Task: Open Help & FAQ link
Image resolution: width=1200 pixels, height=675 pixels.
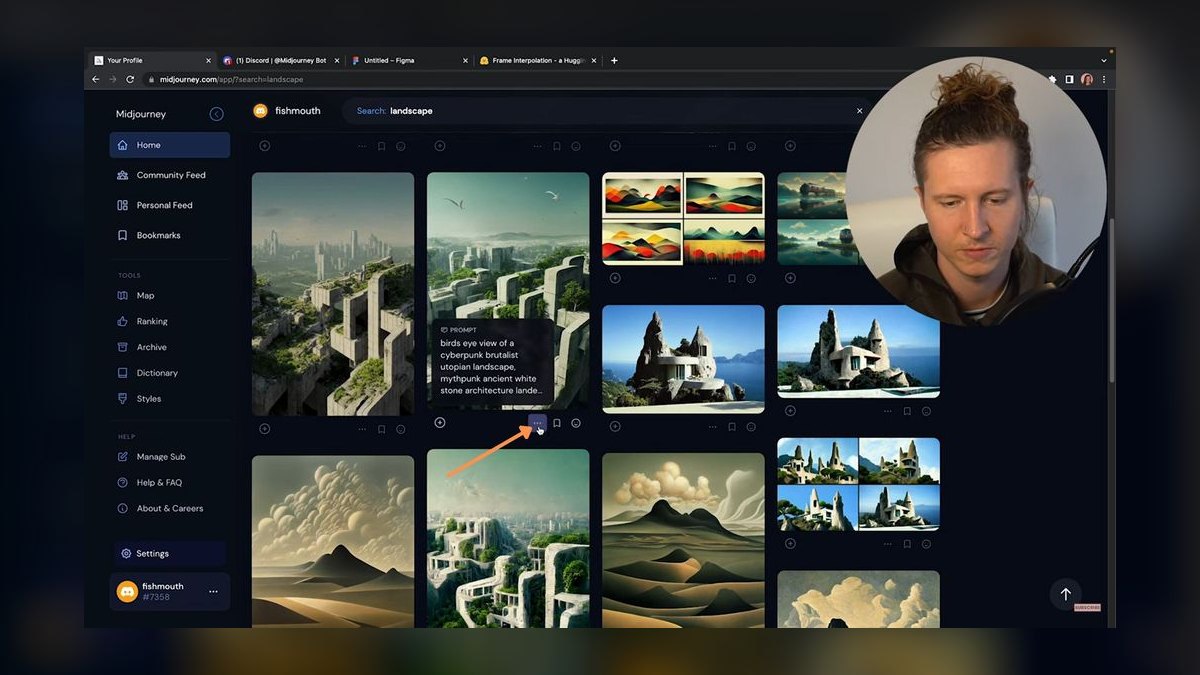Action: pos(159,483)
